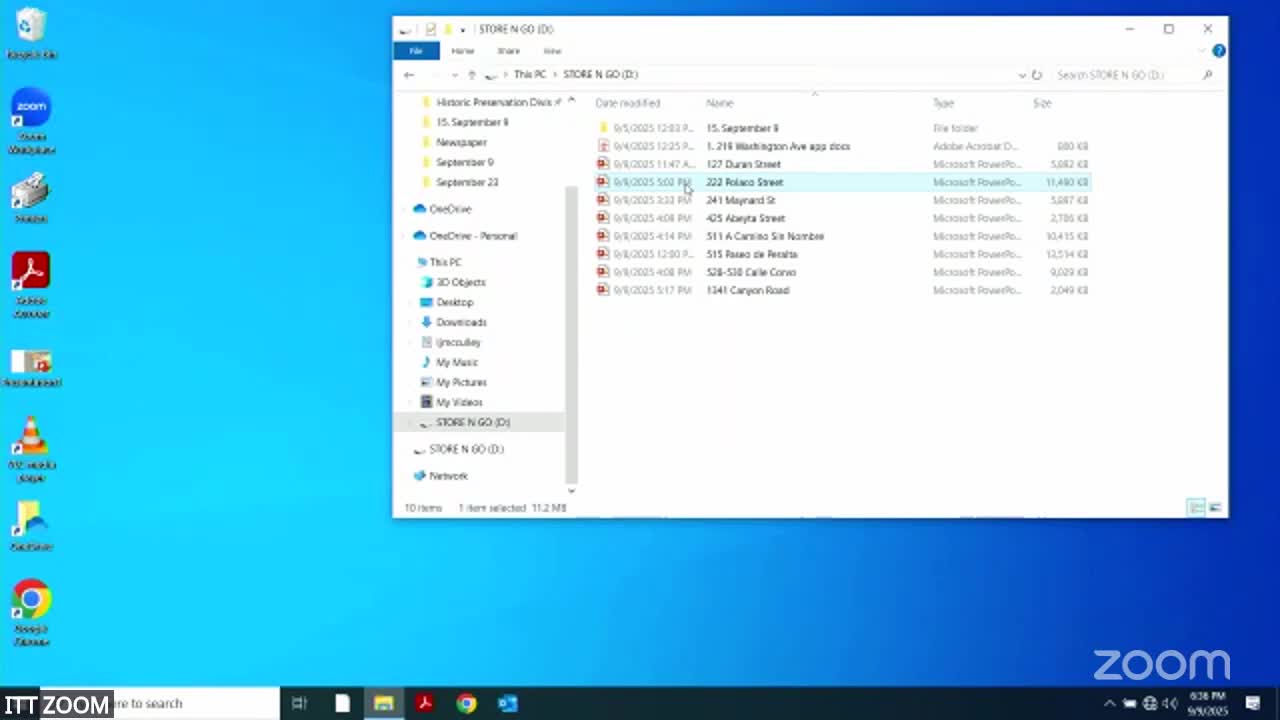Click the Search STORE N GO field

(1125, 75)
